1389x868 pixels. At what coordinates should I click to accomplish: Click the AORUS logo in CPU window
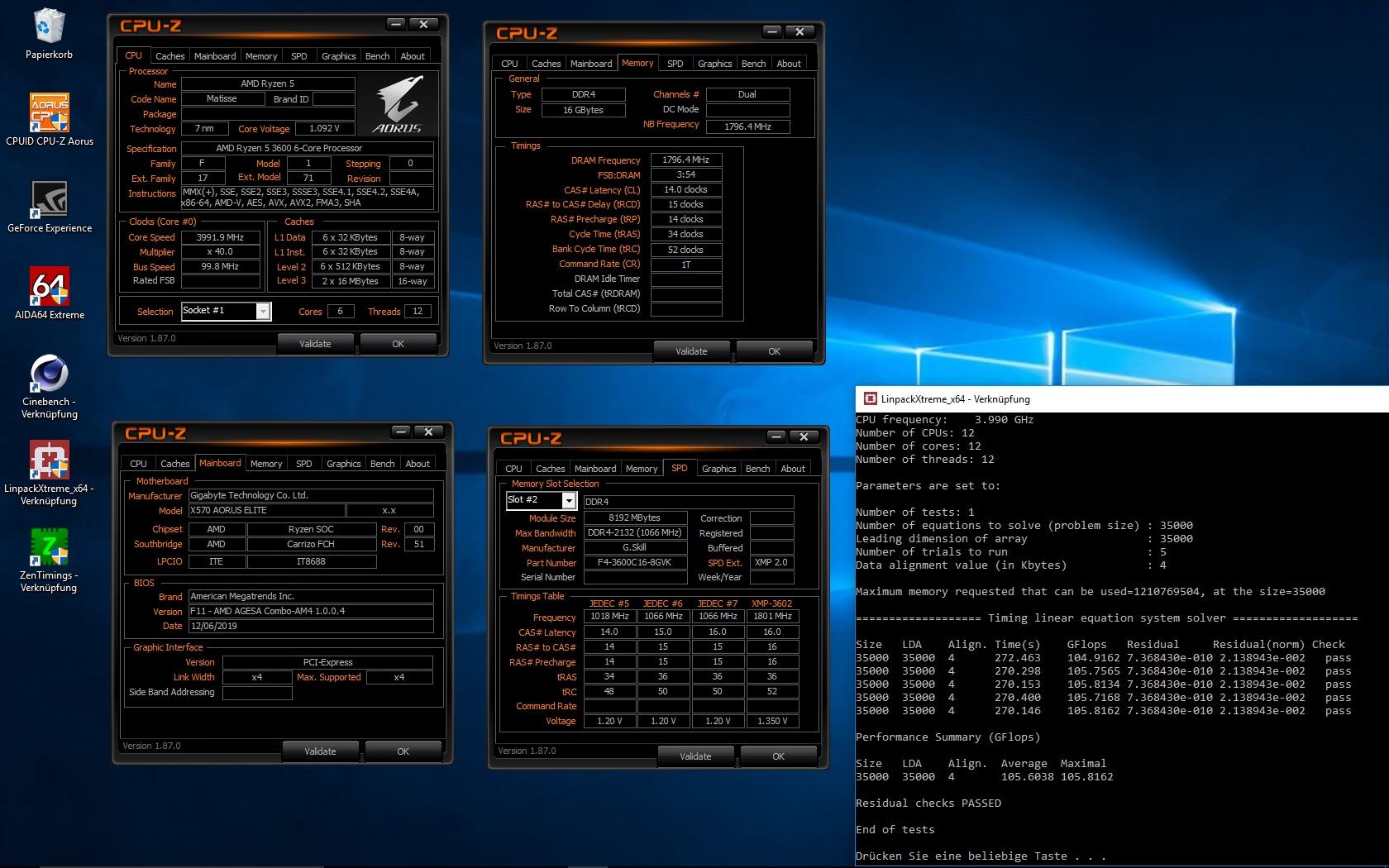pyautogui.click(x=399, y=104)
